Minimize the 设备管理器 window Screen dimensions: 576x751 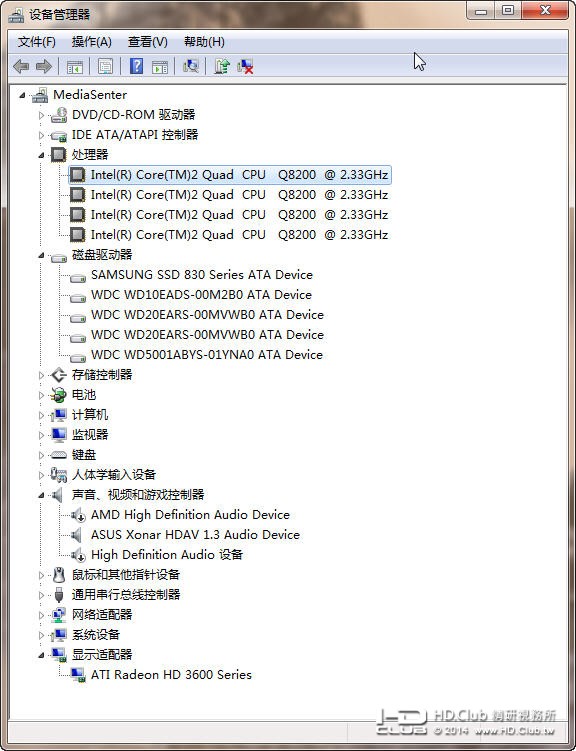[481, 10]
